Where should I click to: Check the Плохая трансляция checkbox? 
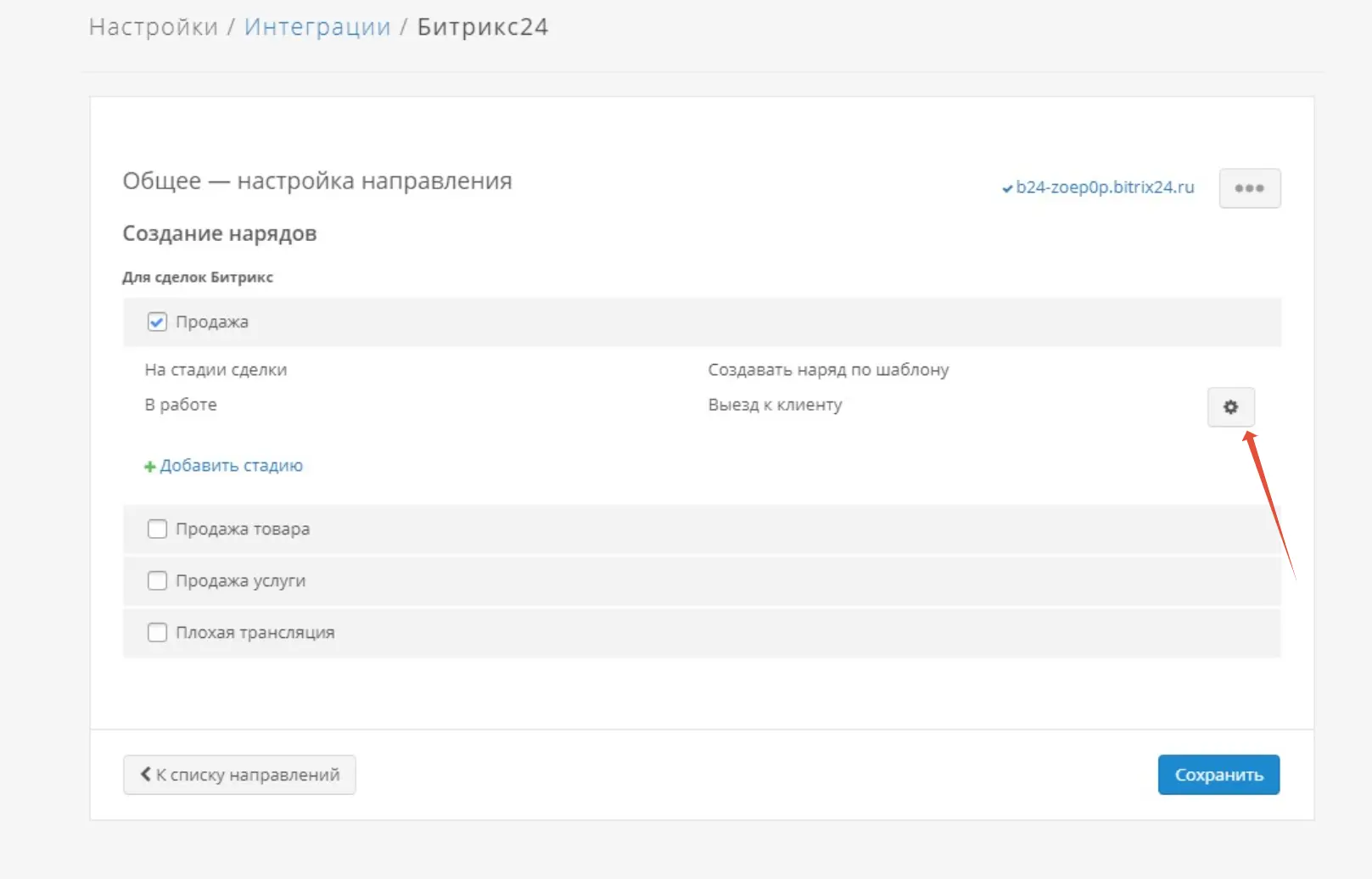(157, 632)
